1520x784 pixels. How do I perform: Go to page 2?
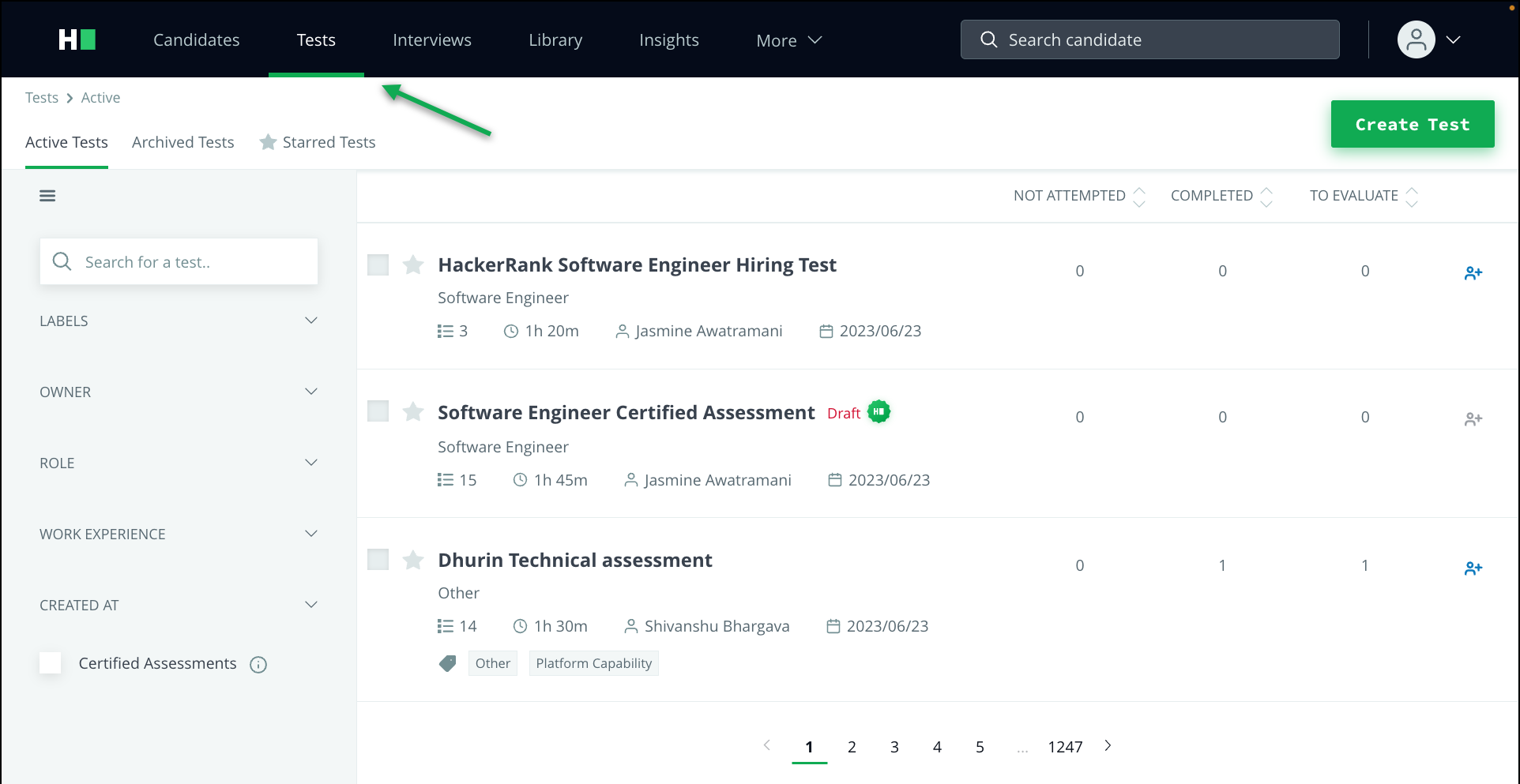(x=852, y=747)
